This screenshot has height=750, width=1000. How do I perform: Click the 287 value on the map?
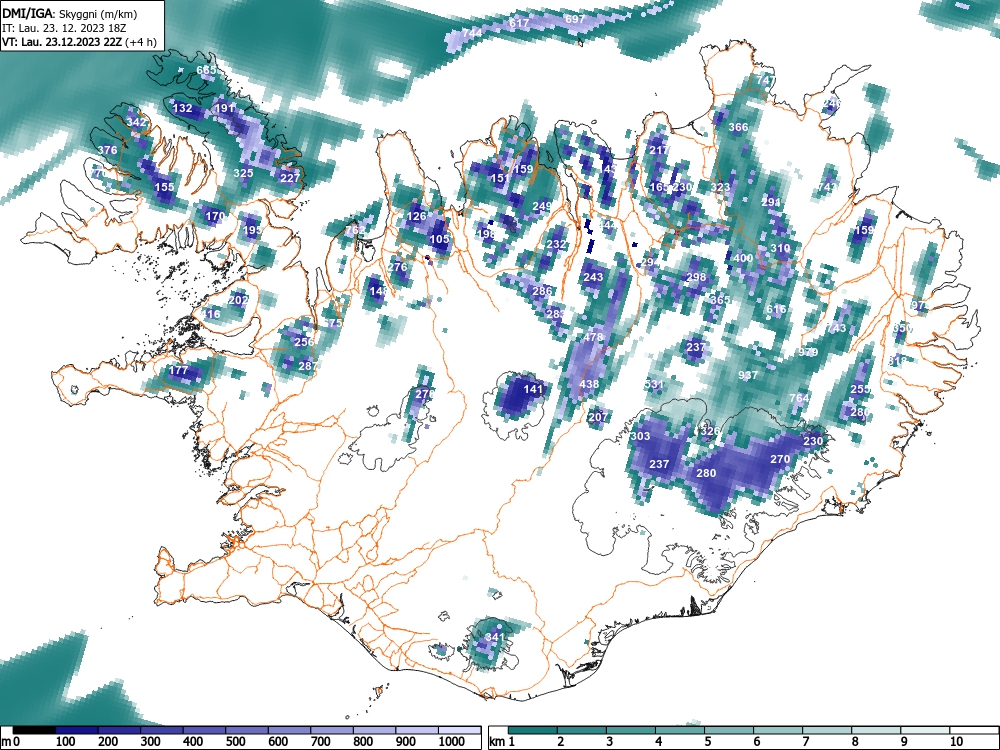[x=308, y=365]
